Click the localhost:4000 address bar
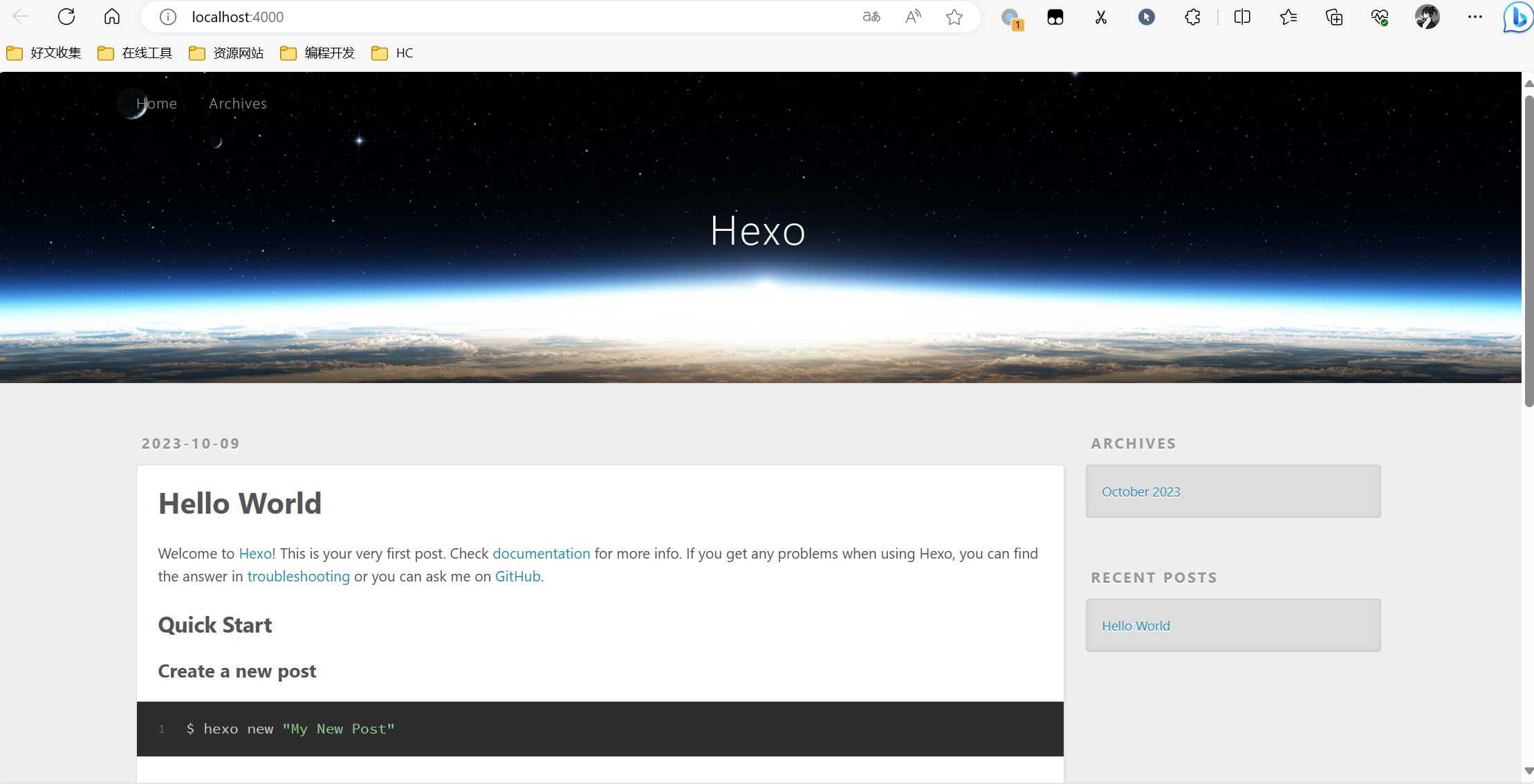1534x784 pixels. [484, 17]
